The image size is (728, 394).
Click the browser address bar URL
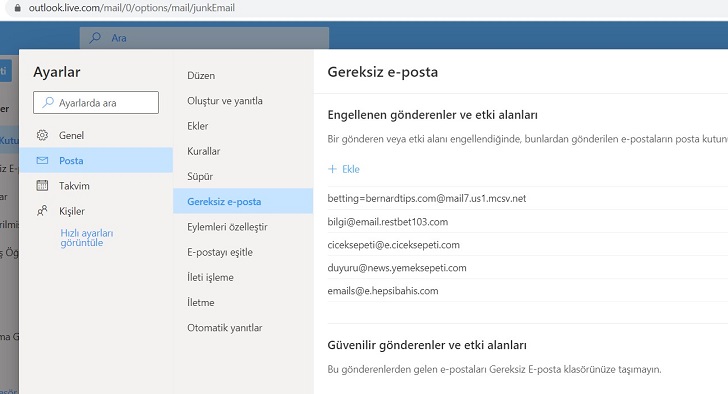(131, 8)
